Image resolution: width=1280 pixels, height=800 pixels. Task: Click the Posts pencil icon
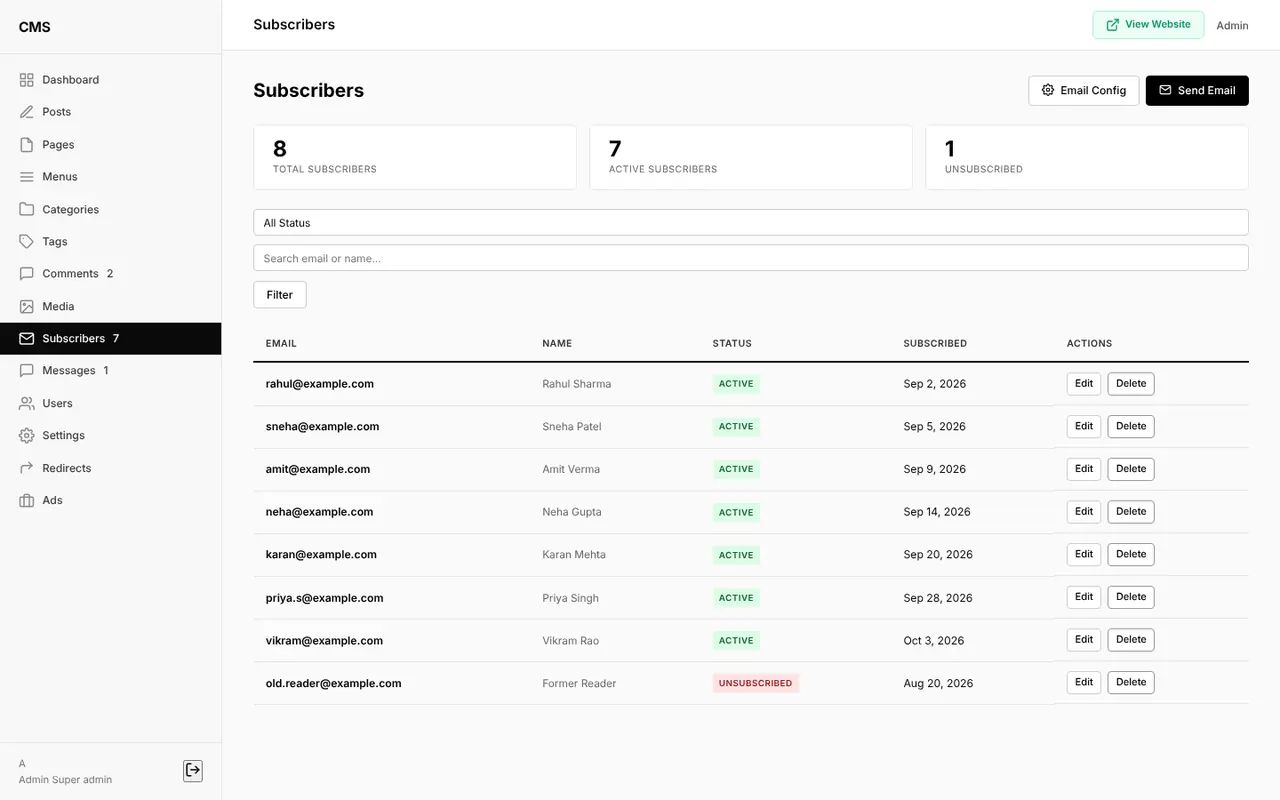click(x=27, y=112)
